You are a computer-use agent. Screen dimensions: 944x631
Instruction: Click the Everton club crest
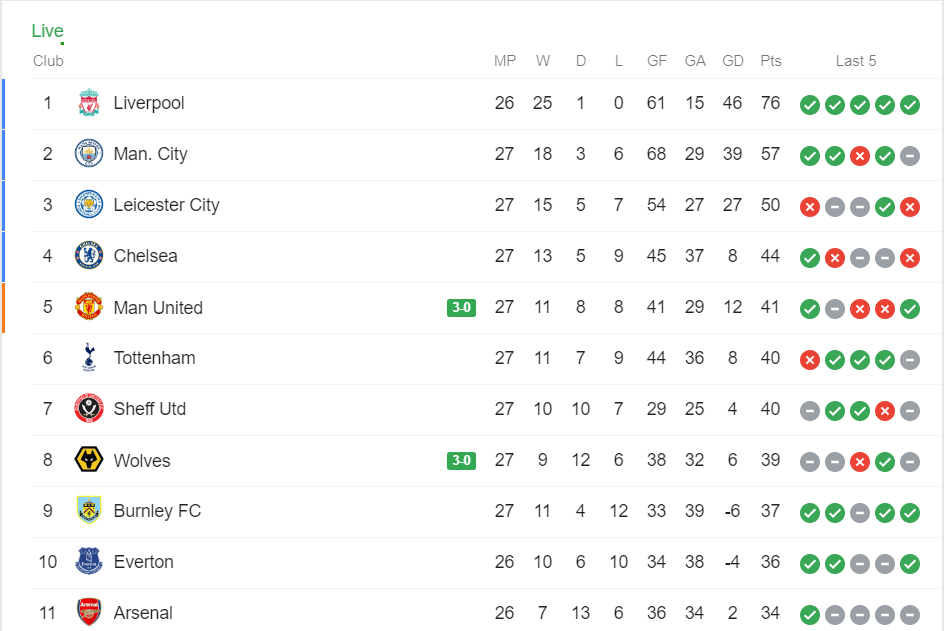(x=89, y=561)
